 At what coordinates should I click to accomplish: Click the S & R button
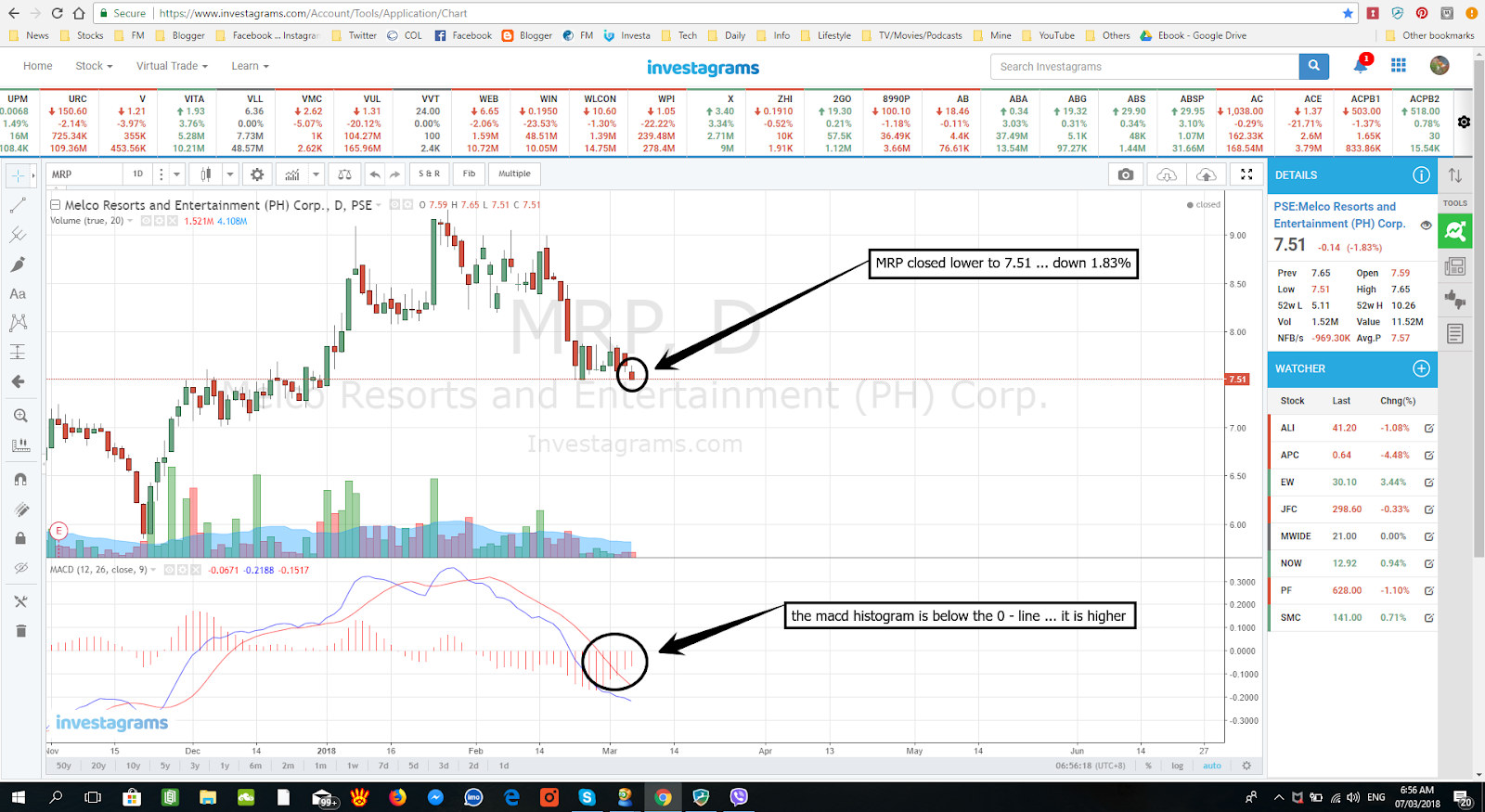429,174
